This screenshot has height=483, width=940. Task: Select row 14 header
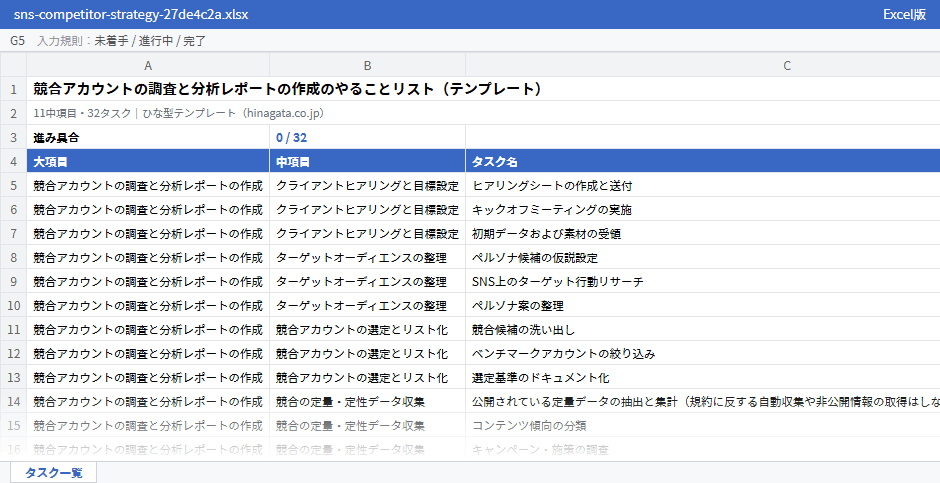13,401
